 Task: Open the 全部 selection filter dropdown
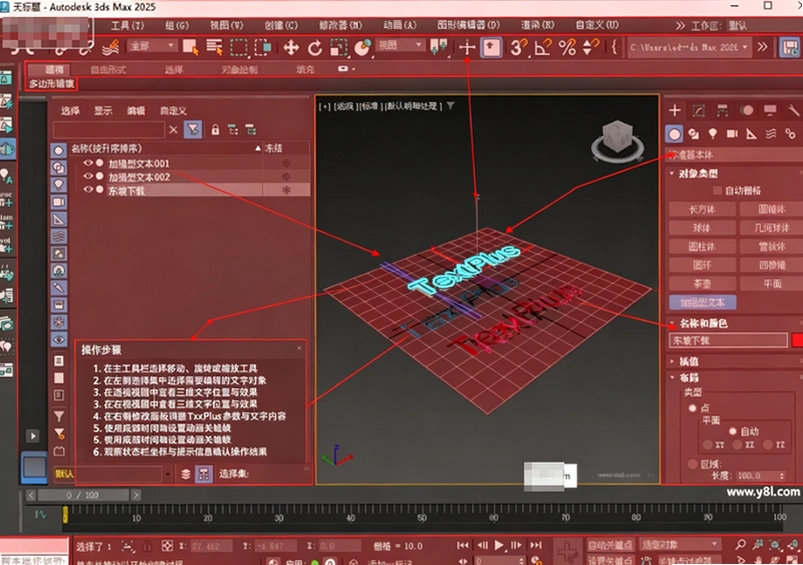(x=152, y=46)
